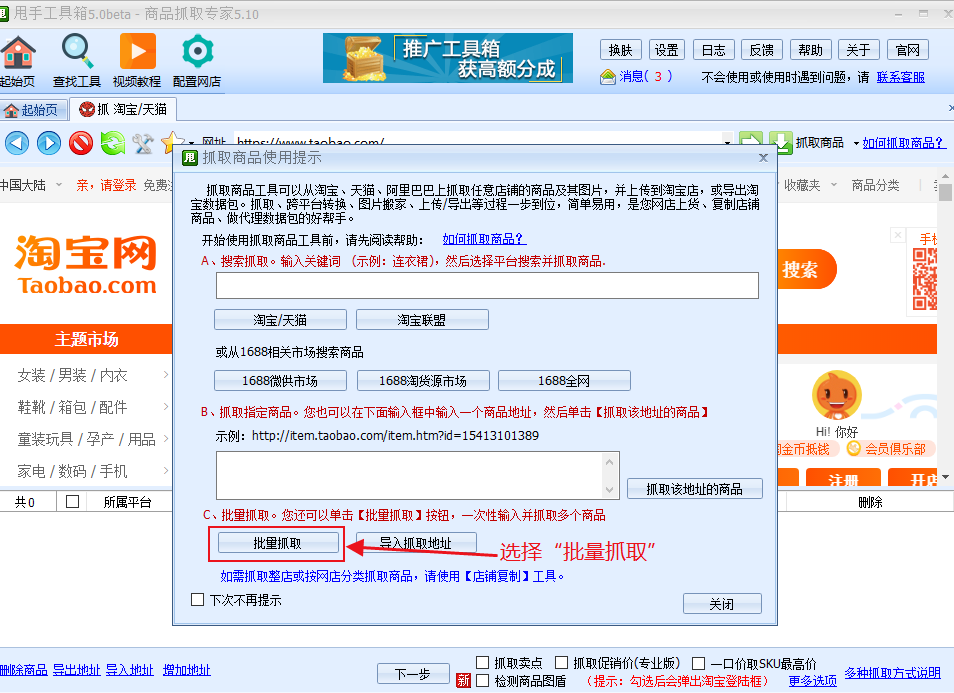This screenshot has height=693, width=954.
Task: Open the 更多选项 link
Action: 813,681
